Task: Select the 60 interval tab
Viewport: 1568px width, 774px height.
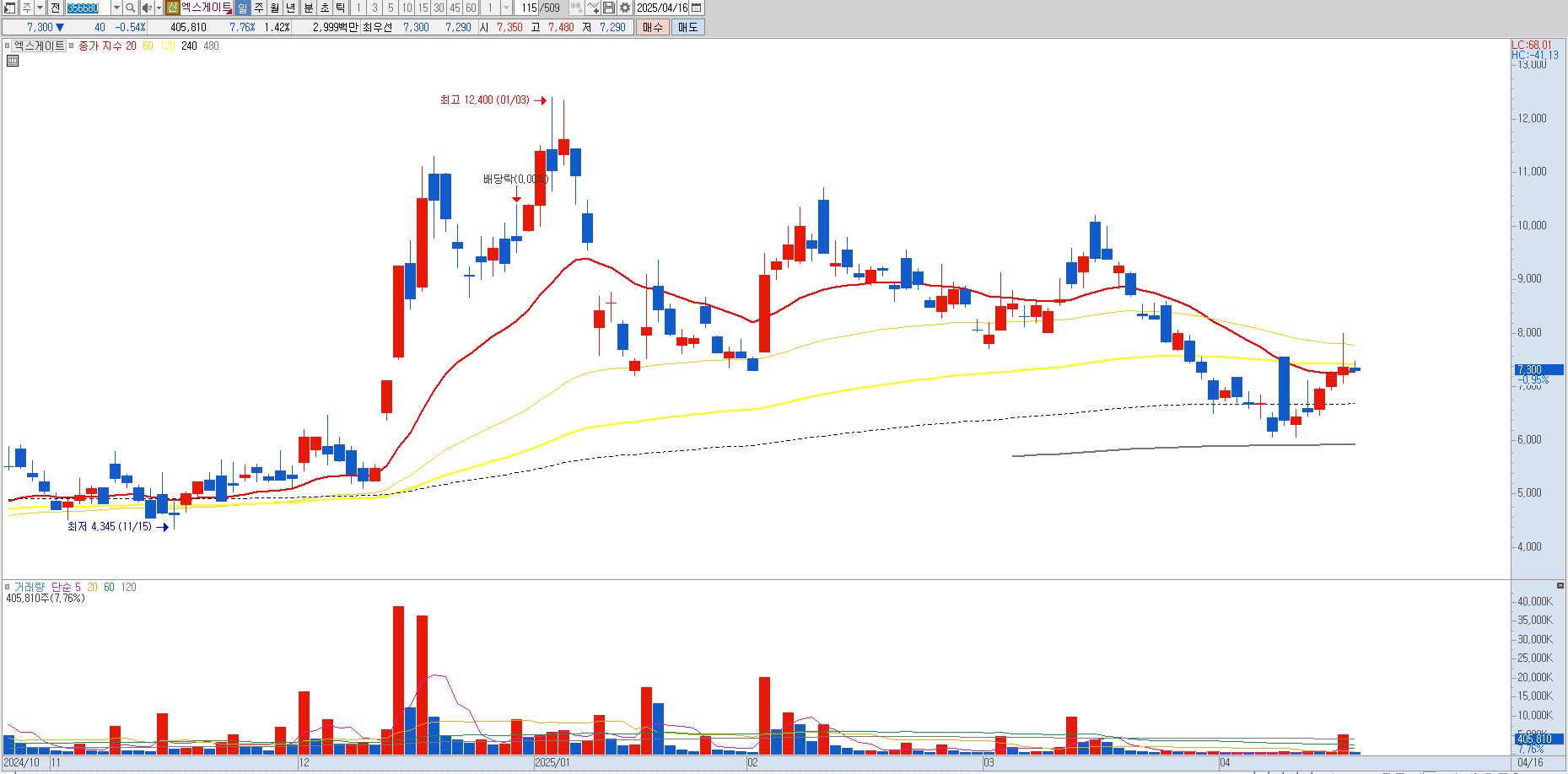Action: [471, 8]
